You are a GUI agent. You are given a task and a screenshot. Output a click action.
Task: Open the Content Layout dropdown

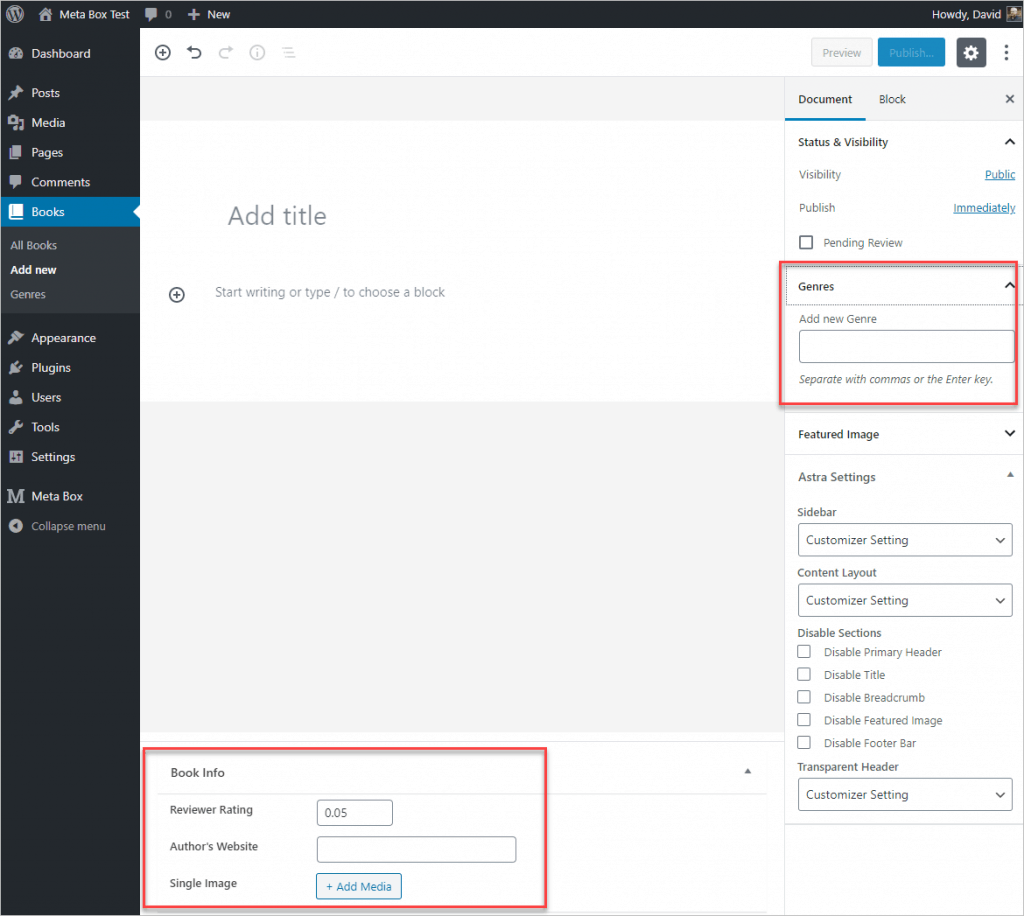904,600
